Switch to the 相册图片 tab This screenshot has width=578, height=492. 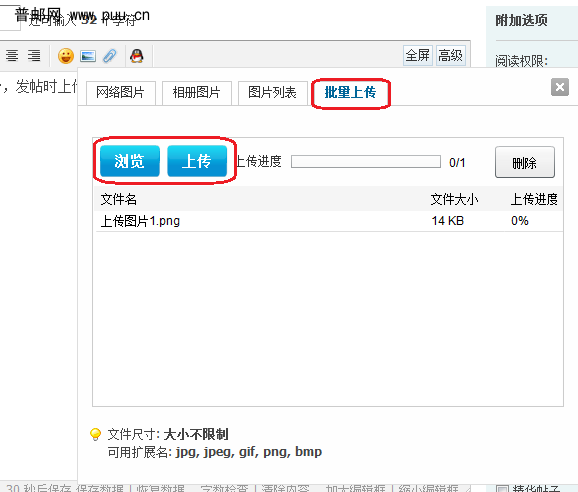click(197, 93)
